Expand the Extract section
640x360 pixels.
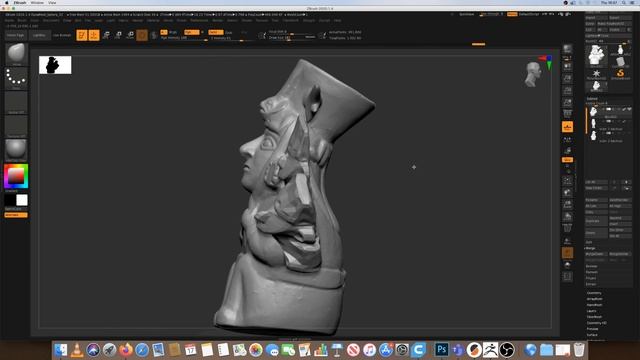point(591,284)
